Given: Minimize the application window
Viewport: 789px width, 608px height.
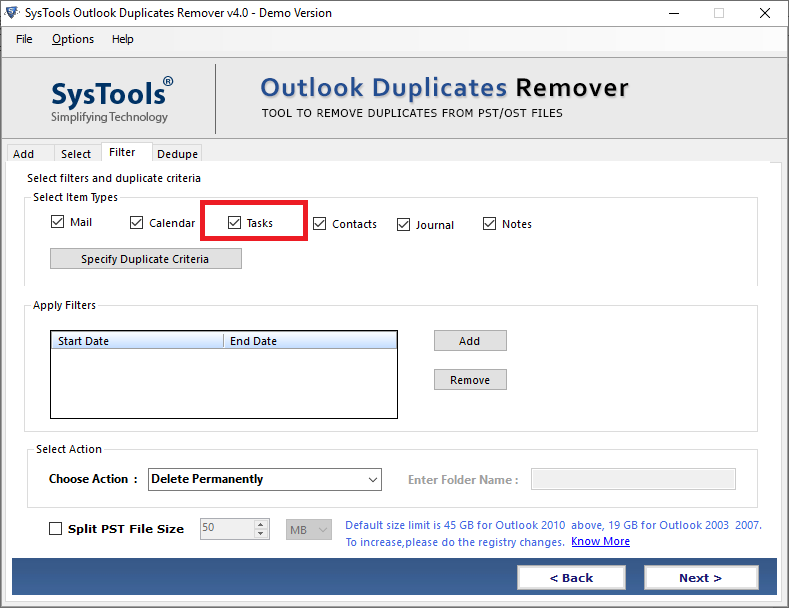Looking at the screenshot, I should 674,13.
